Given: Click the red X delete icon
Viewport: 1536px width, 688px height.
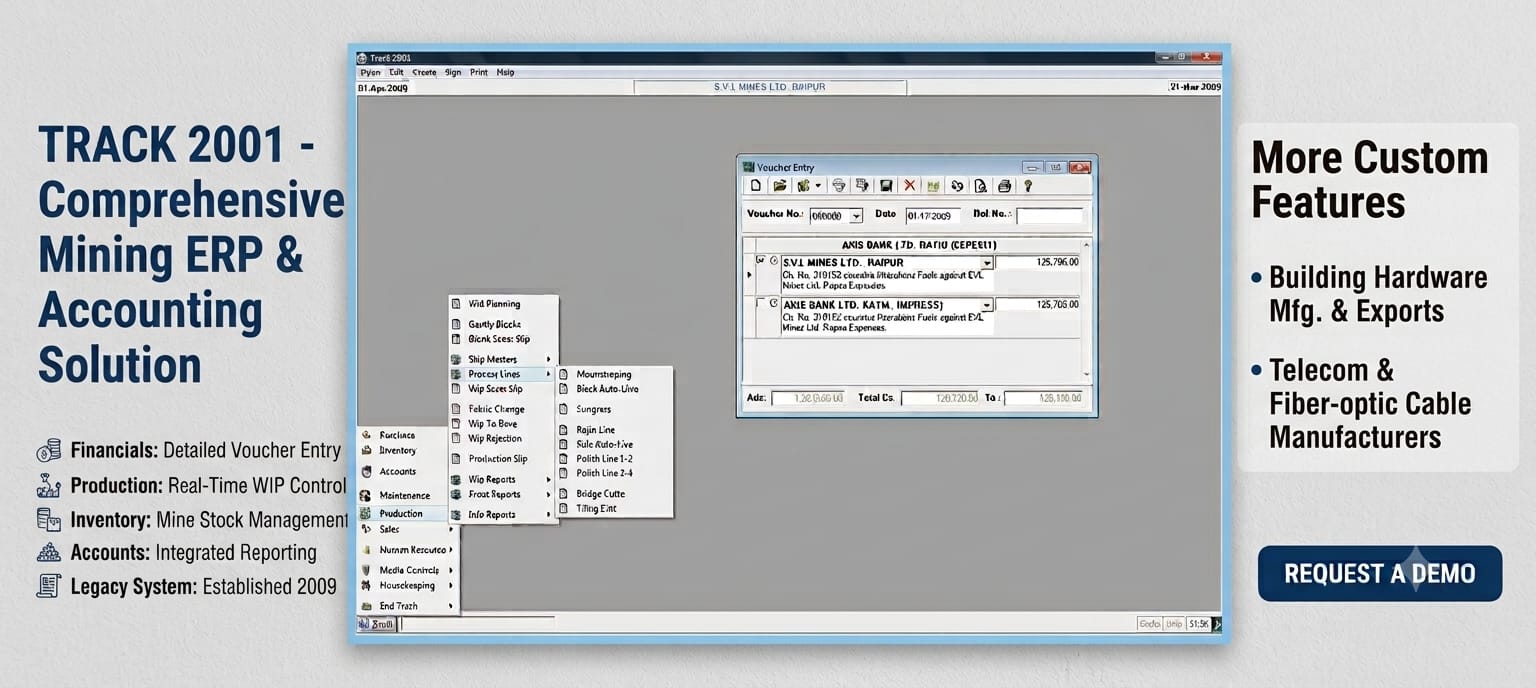Looking at the screenshot, I should coord(910,185).
